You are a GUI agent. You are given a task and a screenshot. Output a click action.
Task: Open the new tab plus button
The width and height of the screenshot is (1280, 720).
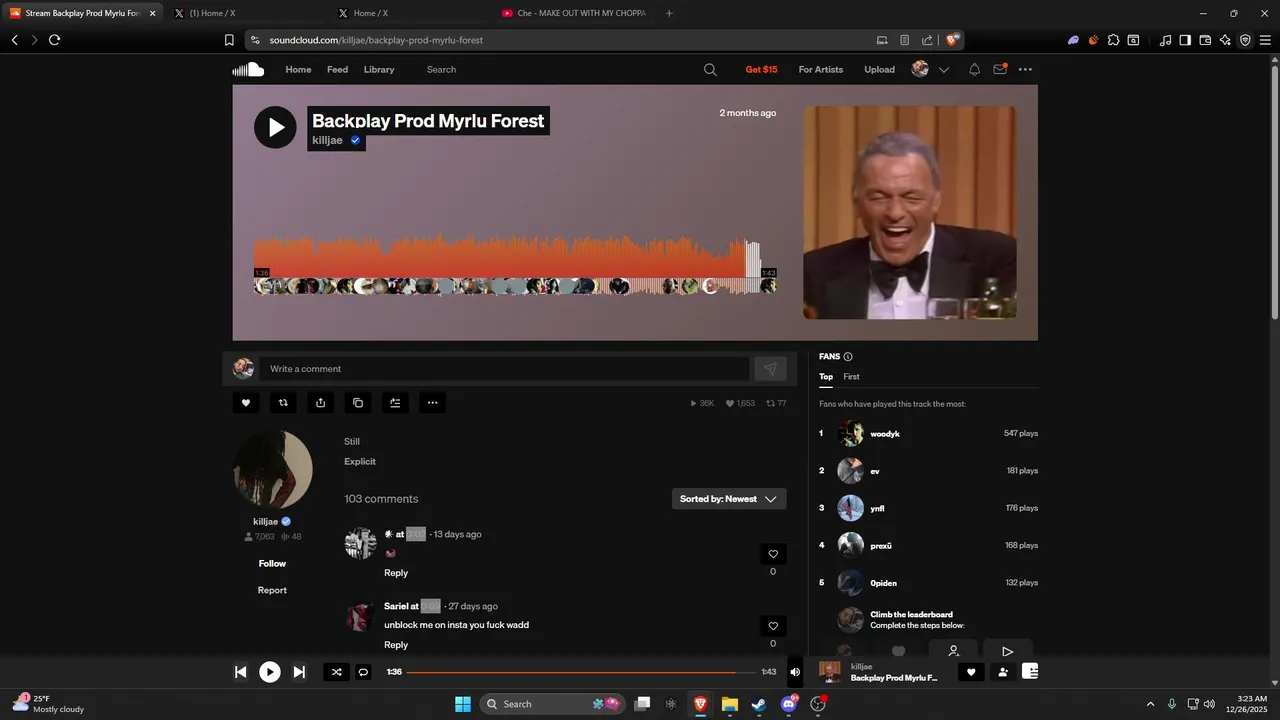coord(669,13)
